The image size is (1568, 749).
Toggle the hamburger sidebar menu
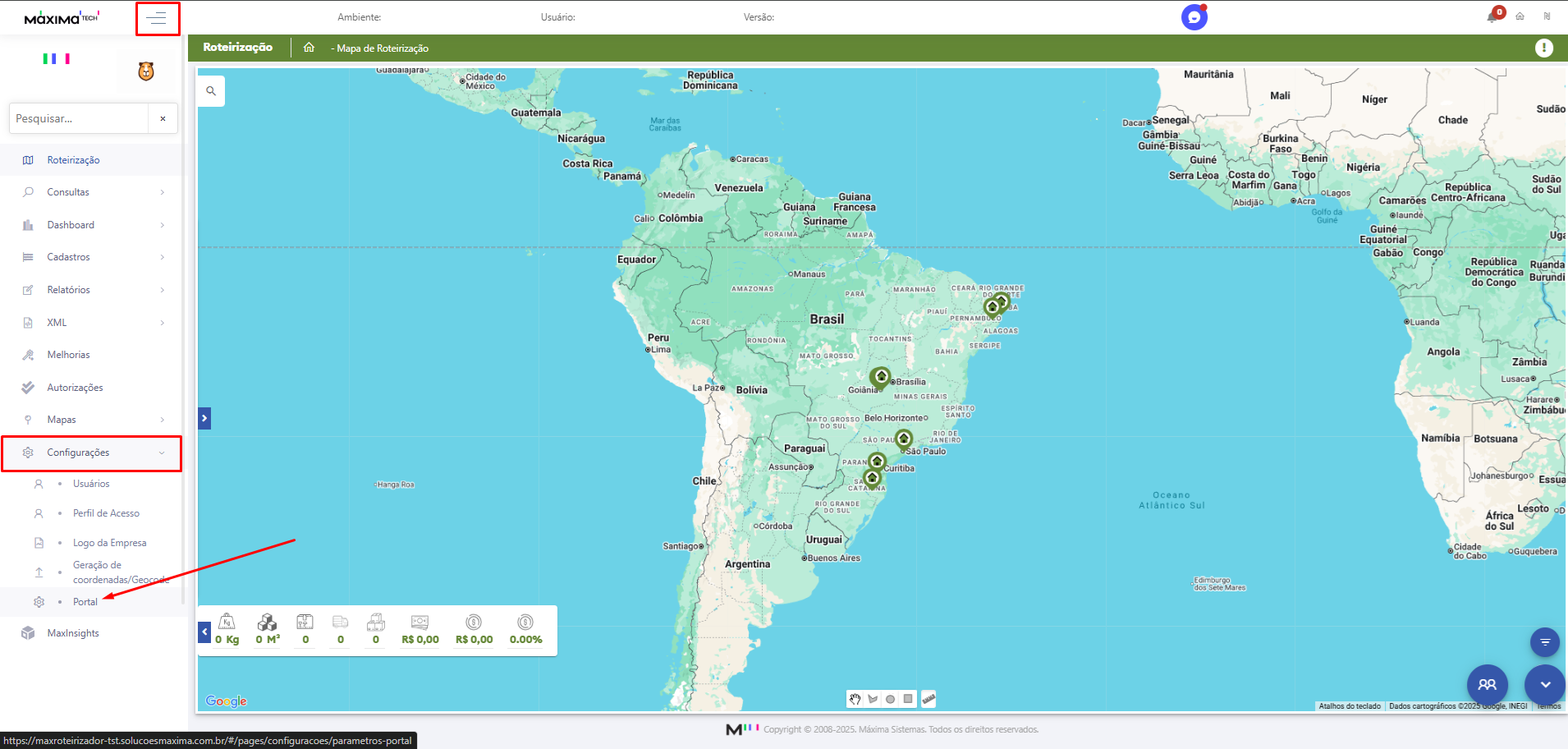coord(158,18)
